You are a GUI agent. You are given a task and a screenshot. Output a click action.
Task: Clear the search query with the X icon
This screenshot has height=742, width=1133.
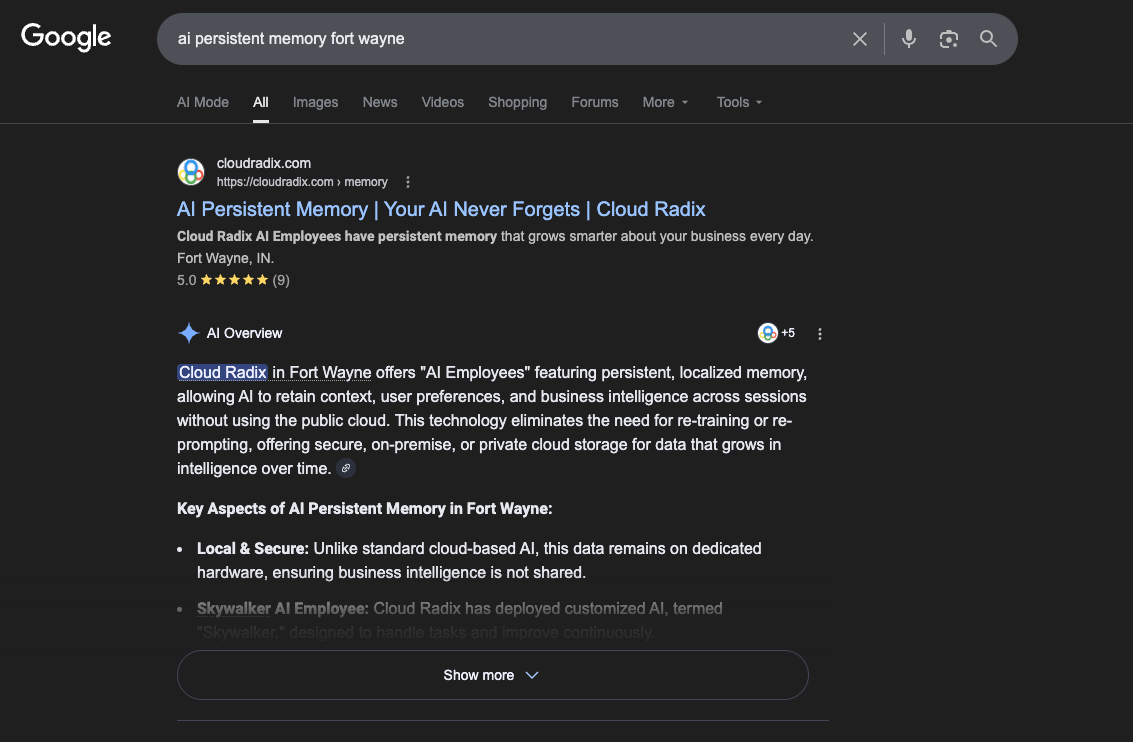[x=859, y=38]
